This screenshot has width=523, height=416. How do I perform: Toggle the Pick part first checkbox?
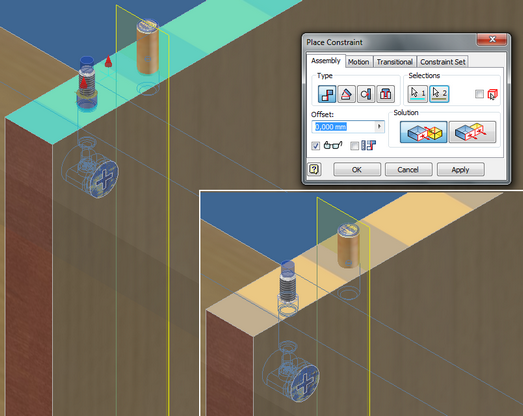tap(479, 94)
